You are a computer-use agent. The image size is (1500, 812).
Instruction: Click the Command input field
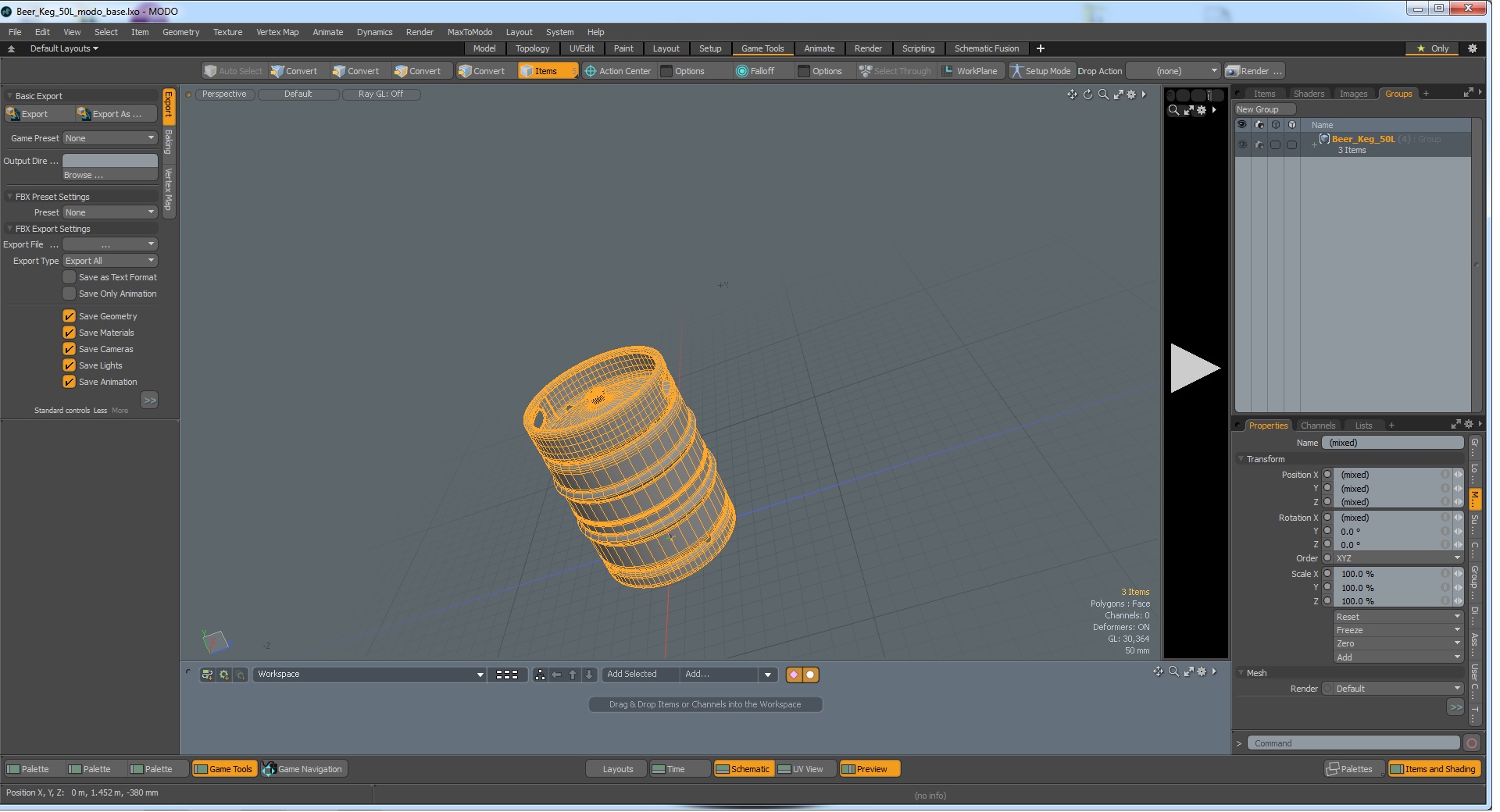point(1353,743)
